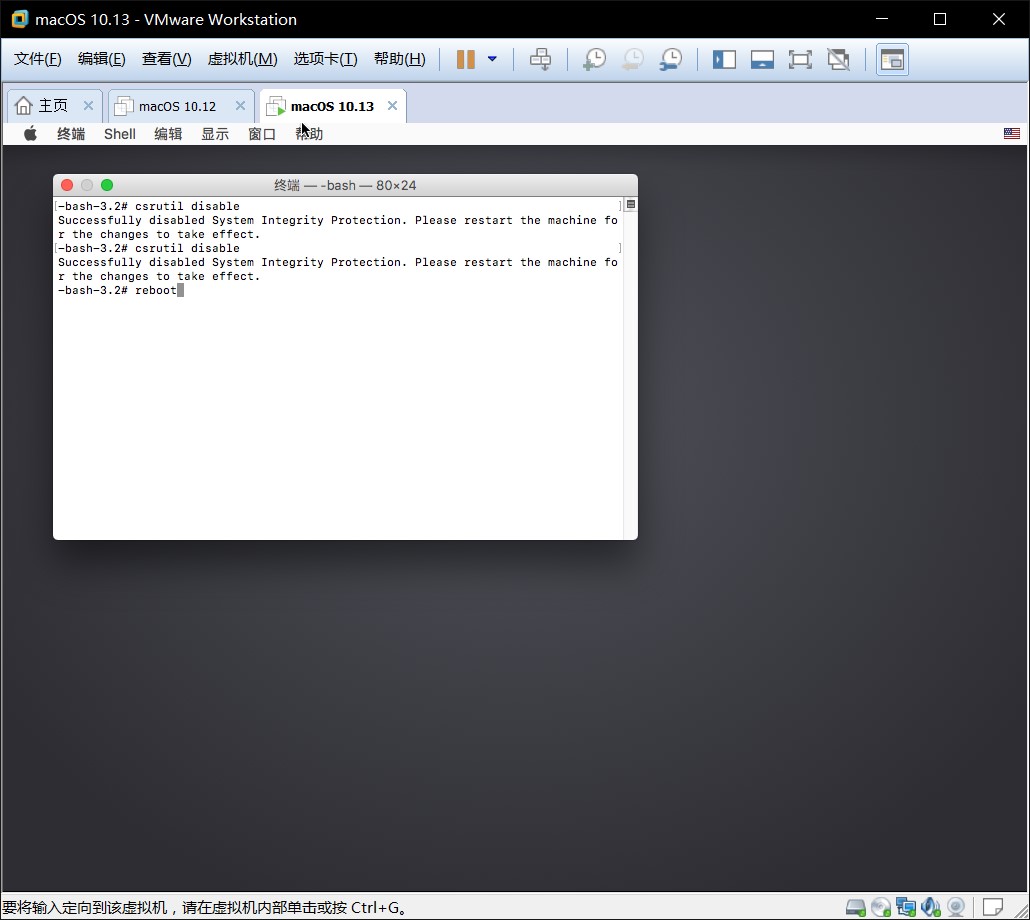Click the status bar input hint text

(x=204, y=908)
